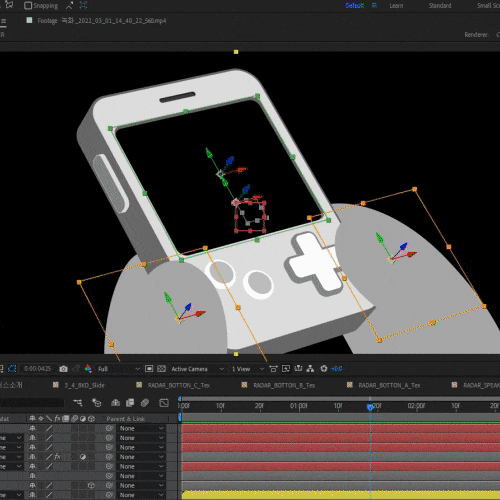Switch to the RADAR_BOTTON_A_Tex comp tab

(389, 385)
